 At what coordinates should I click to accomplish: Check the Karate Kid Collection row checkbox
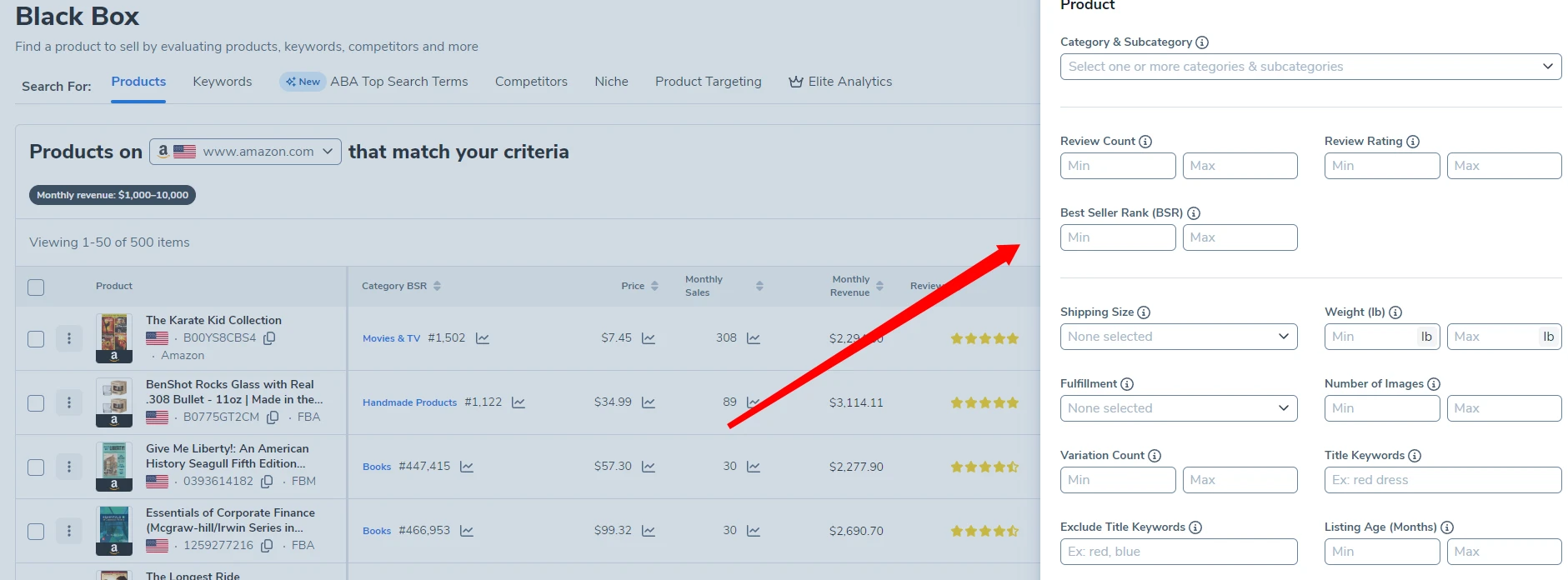click(36, 339)
